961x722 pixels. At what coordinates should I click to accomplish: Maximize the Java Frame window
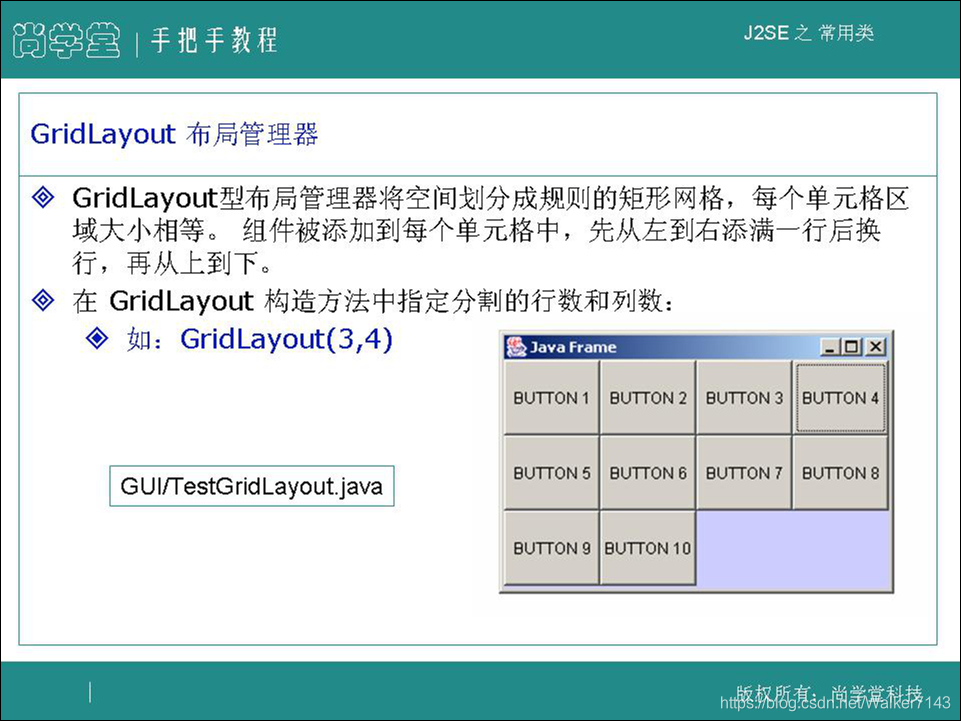coord(851,347)
